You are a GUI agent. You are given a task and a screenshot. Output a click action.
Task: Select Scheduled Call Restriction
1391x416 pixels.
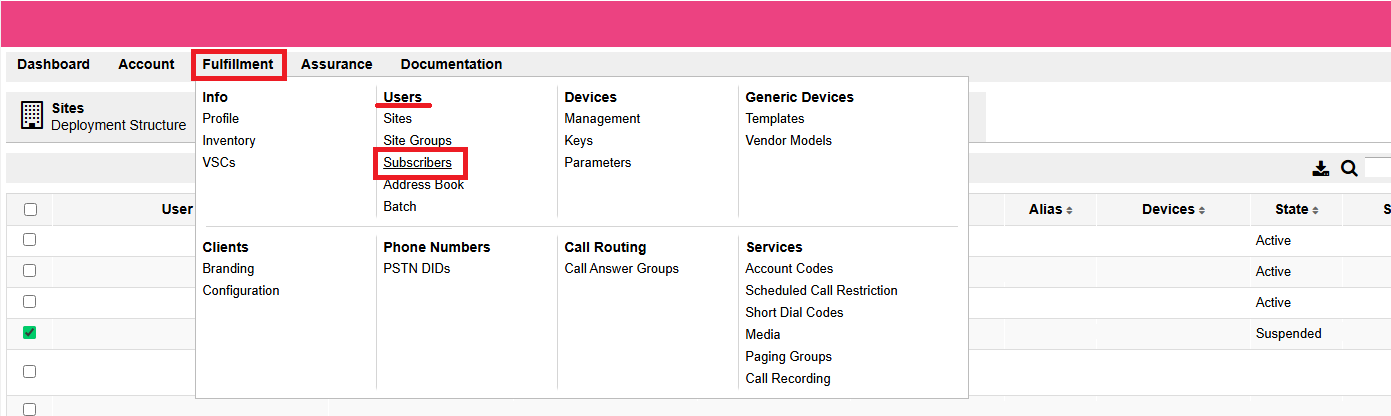821,290
